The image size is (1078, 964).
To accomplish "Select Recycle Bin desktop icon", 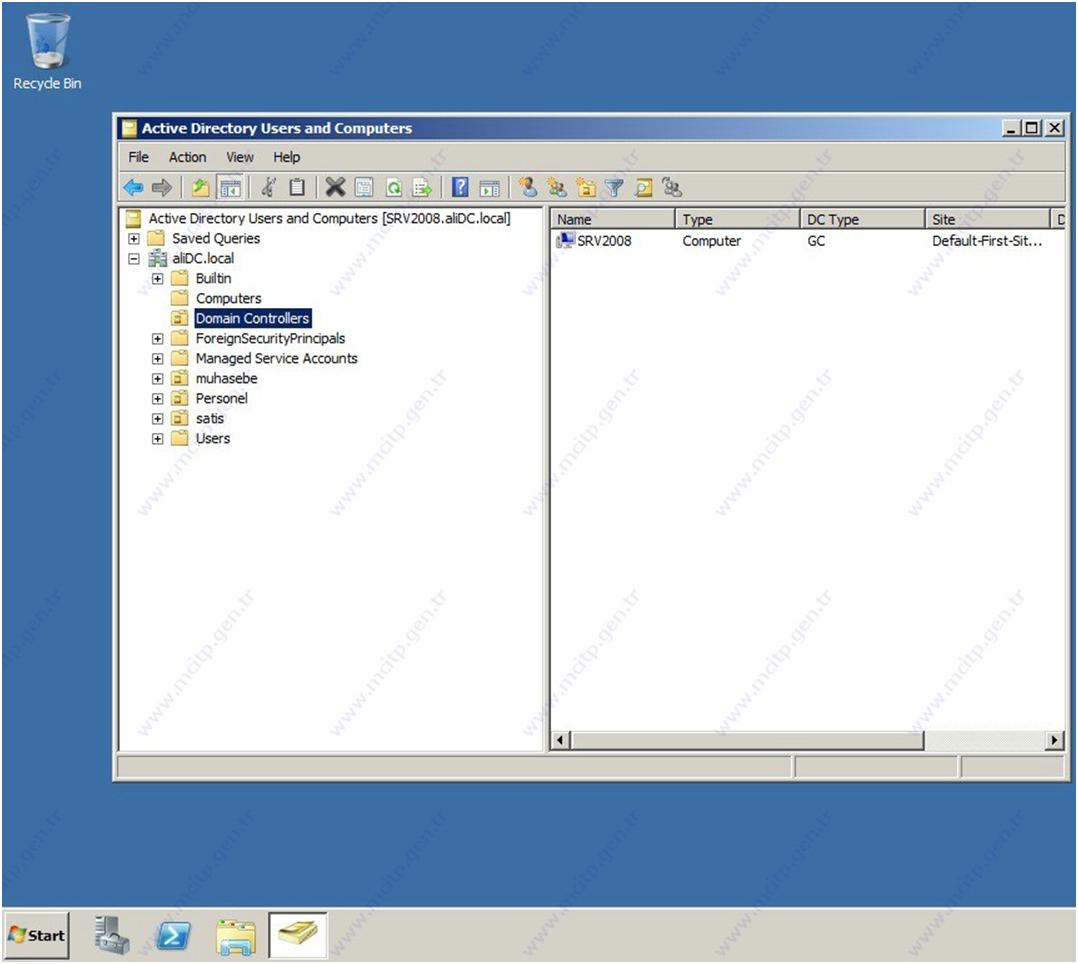I will pyautogui.click(x=47, y=52).
